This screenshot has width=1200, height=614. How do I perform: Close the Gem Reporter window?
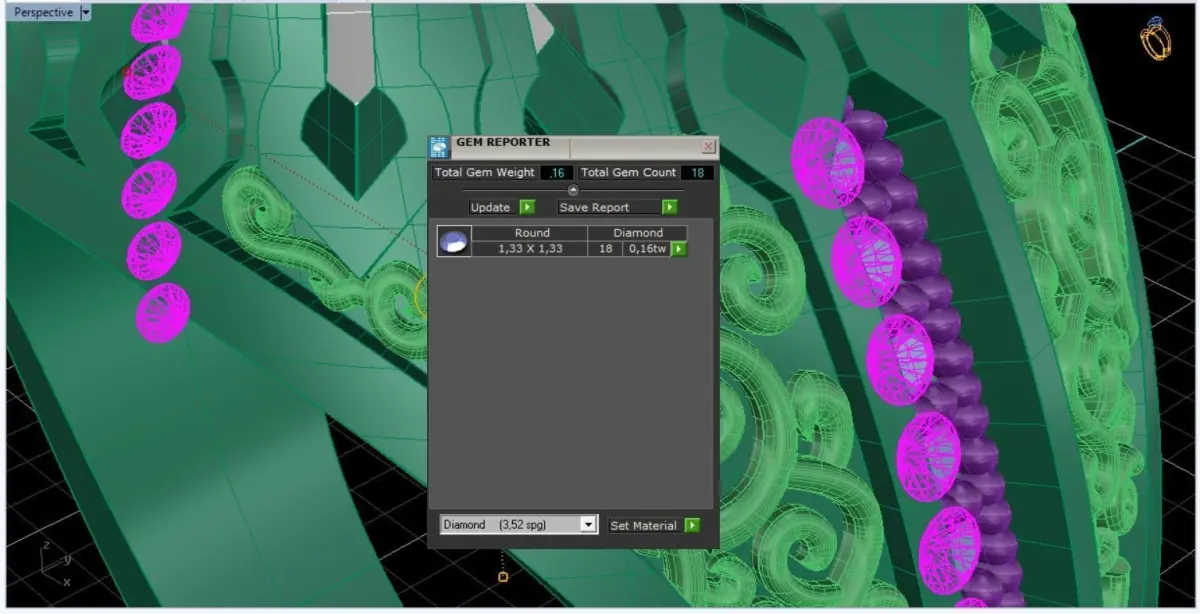pyautogui.click(x=708, y=147)
